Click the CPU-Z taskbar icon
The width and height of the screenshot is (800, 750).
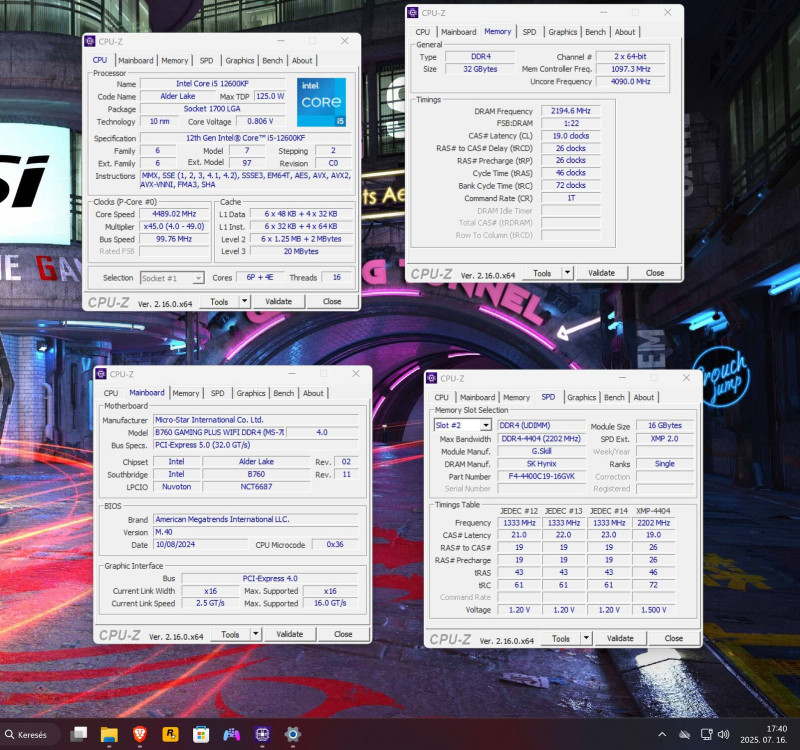point(262,734)
